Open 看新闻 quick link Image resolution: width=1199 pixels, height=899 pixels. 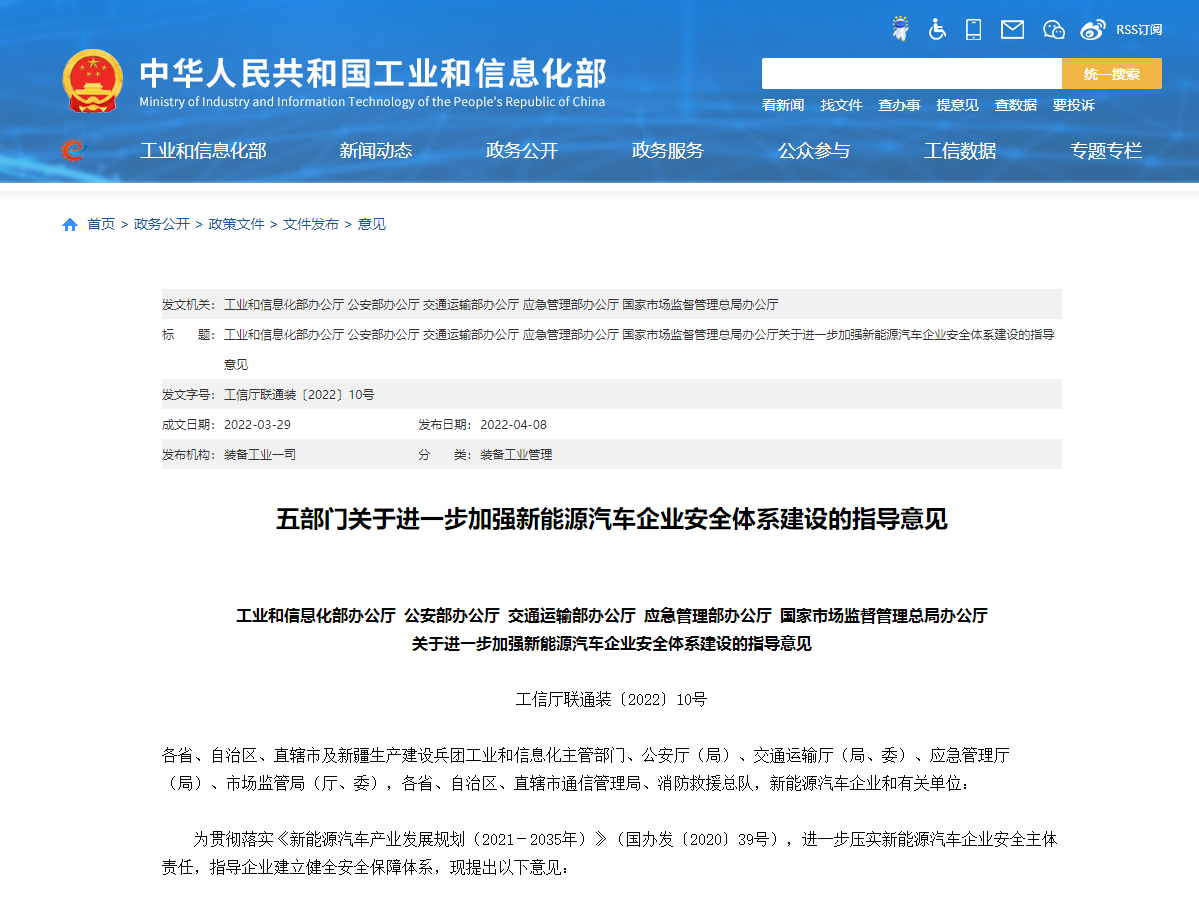(783, 105)
